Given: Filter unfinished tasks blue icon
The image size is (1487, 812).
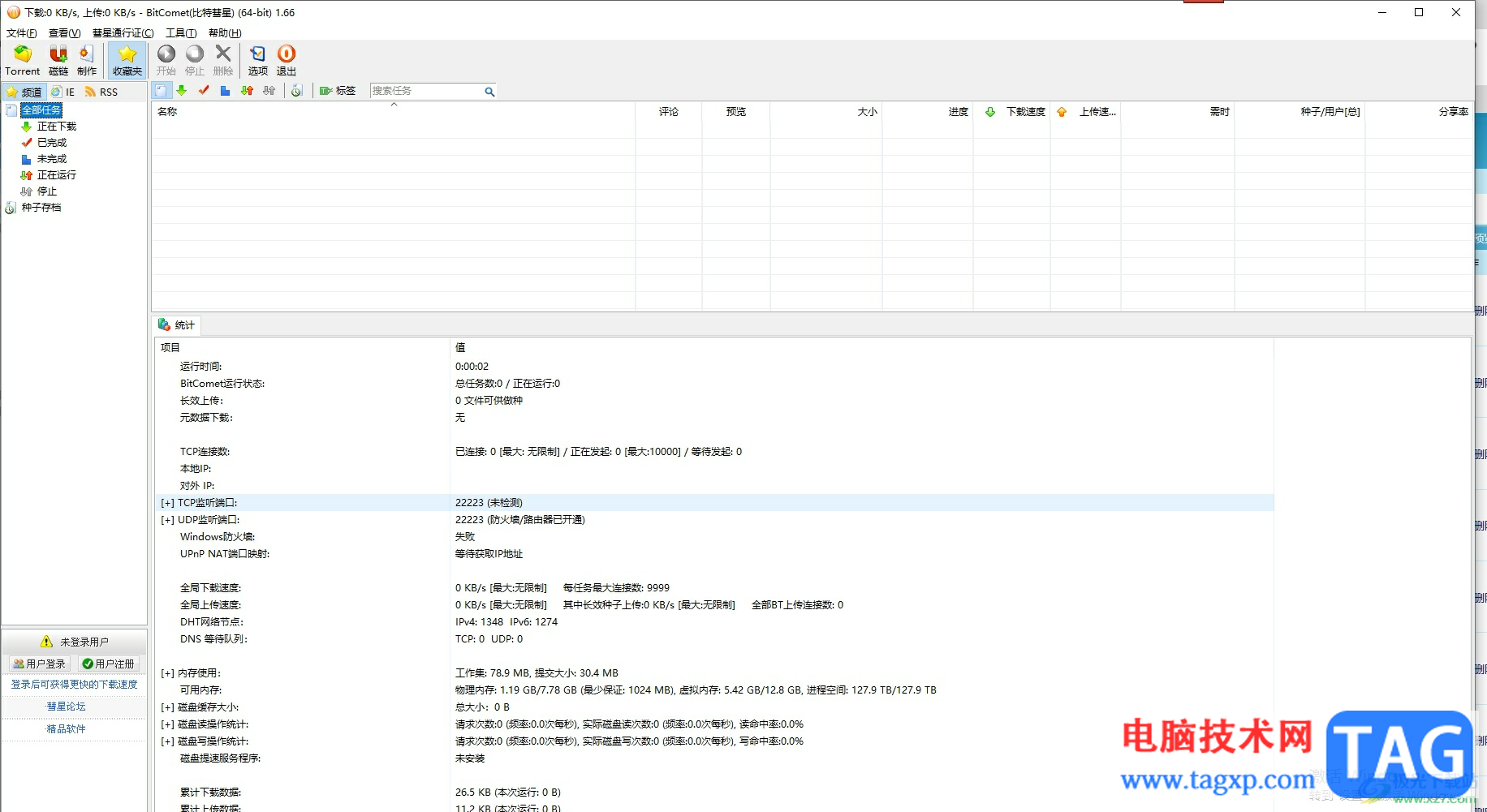Looking at the screenshot, I should coord(225,91).
